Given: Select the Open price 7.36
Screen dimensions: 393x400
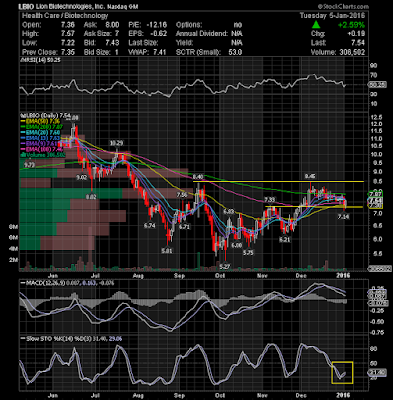Looking at the screenshot, I should [x=68, y=25].
